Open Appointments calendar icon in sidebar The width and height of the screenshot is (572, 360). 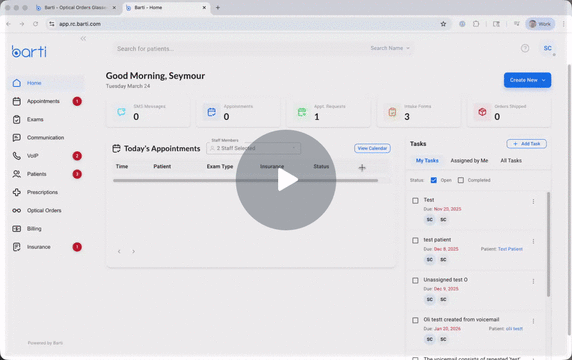pyautogui.click(x=16, y=101)
